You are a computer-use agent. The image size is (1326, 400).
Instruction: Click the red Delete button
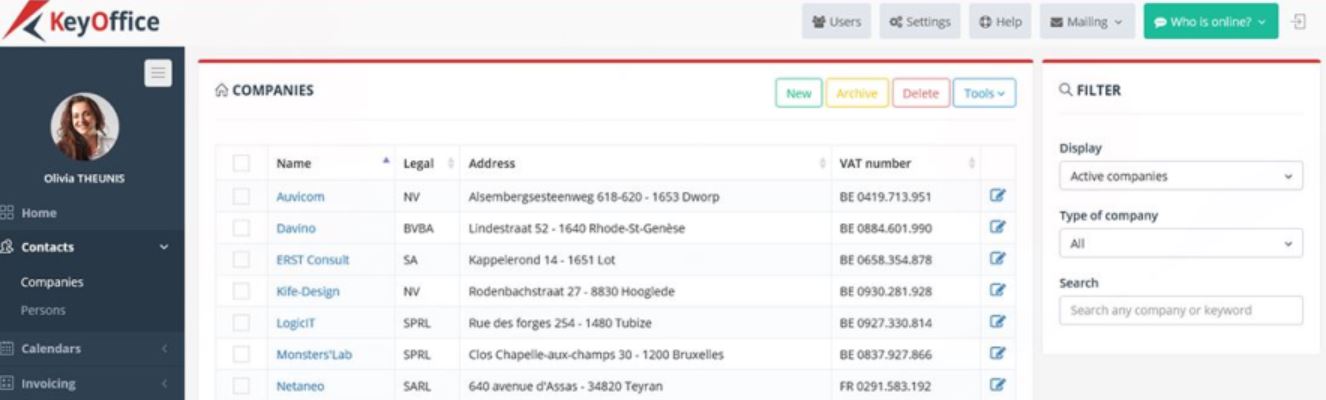pos(921,93)
